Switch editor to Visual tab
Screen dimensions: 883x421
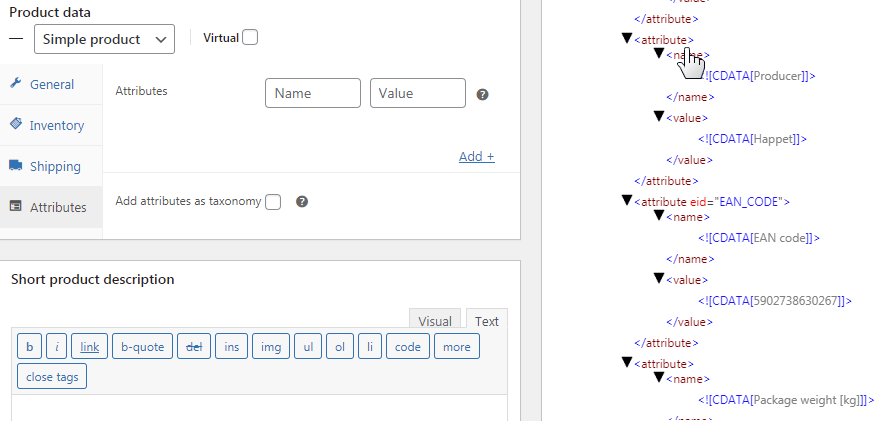point(435,321)
